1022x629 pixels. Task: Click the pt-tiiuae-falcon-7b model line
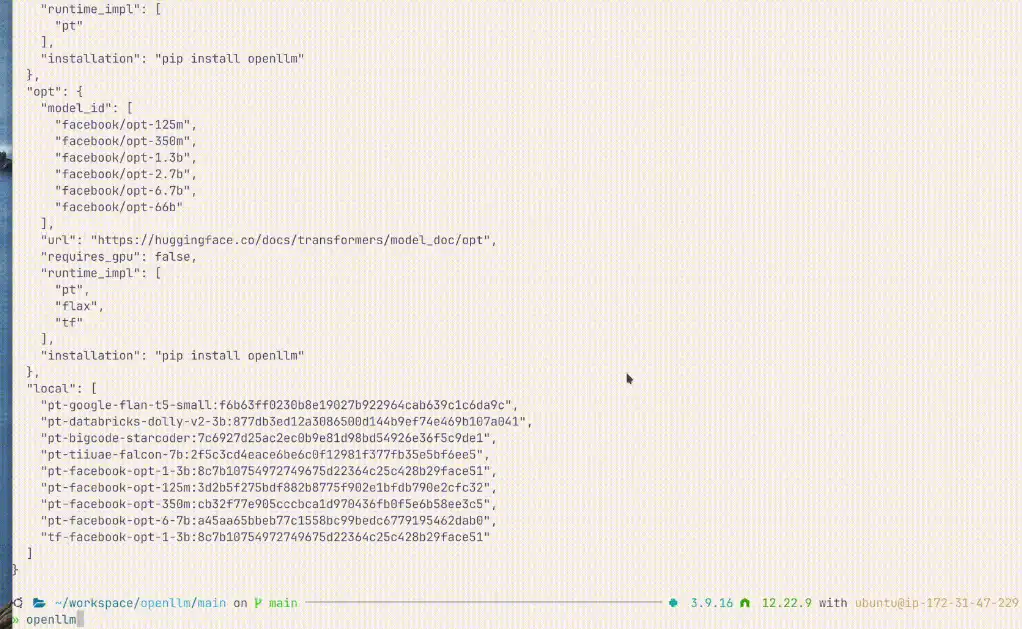(265, 454)
